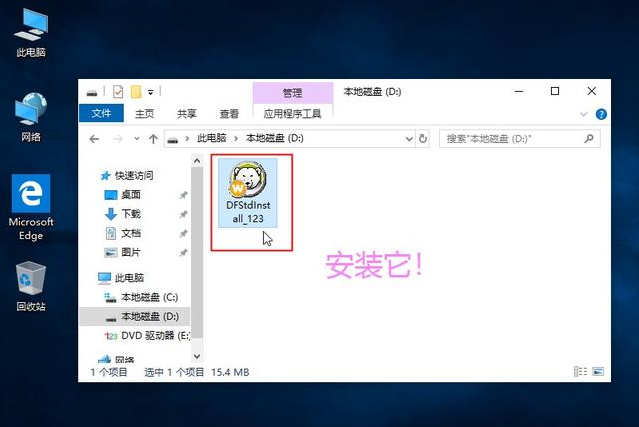
Task: Click the search magnifier icon
Action: [x=588, y=139]
